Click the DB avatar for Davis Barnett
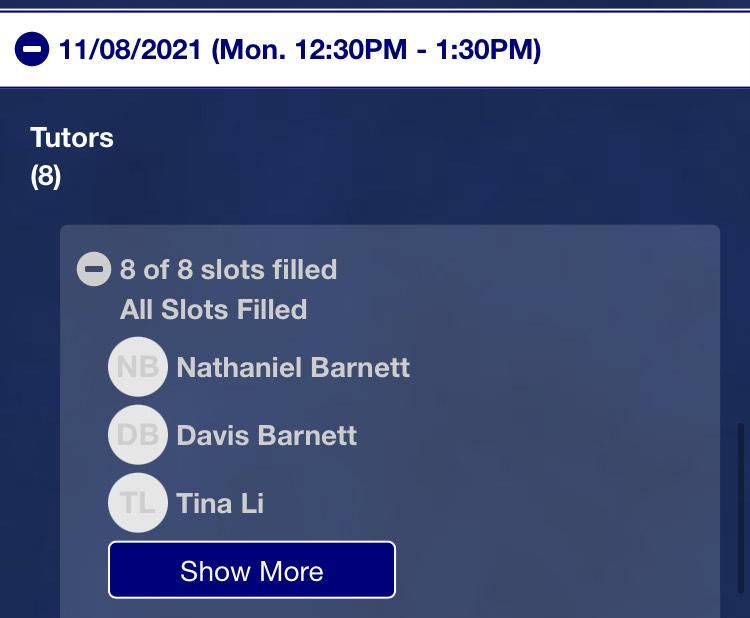750x618 pixels. pyautogui.click(x=137, y=435)
